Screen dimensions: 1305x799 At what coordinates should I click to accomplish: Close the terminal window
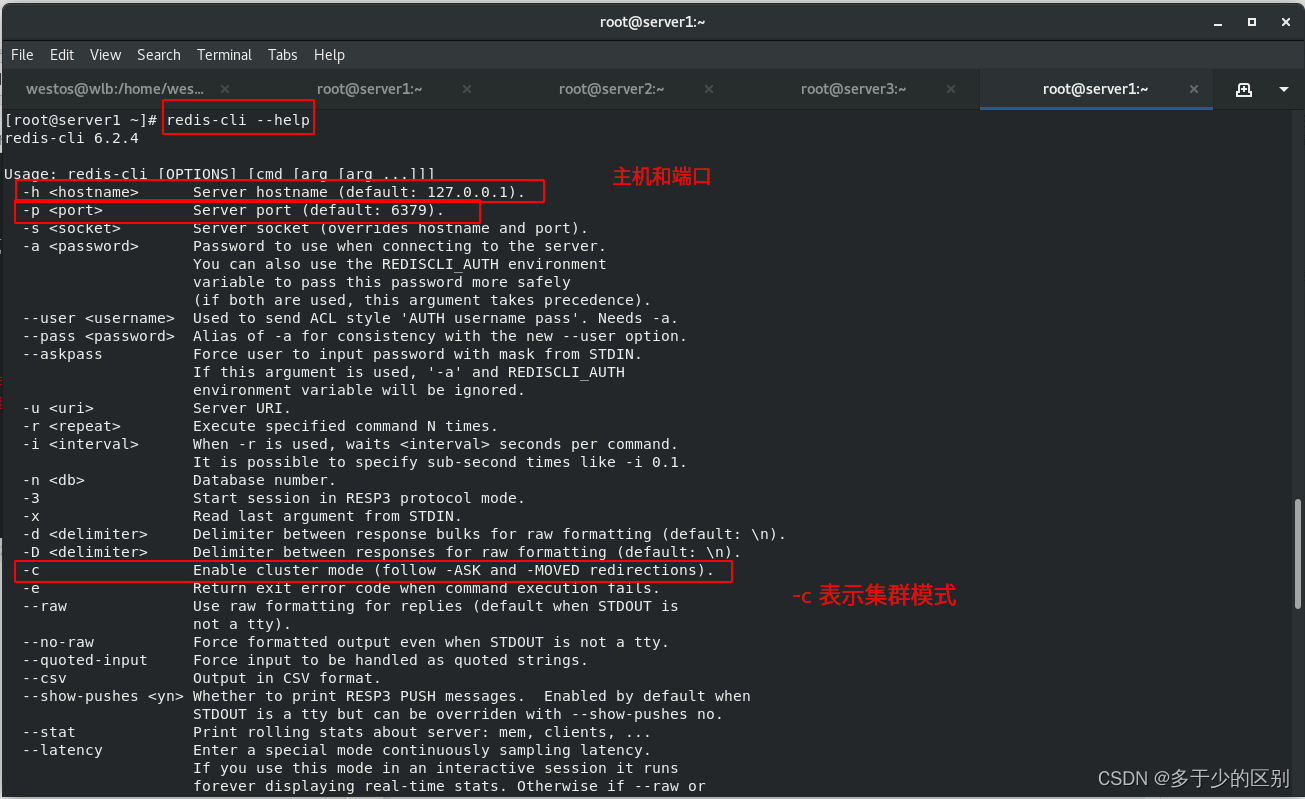click(x=1284, y=22)
